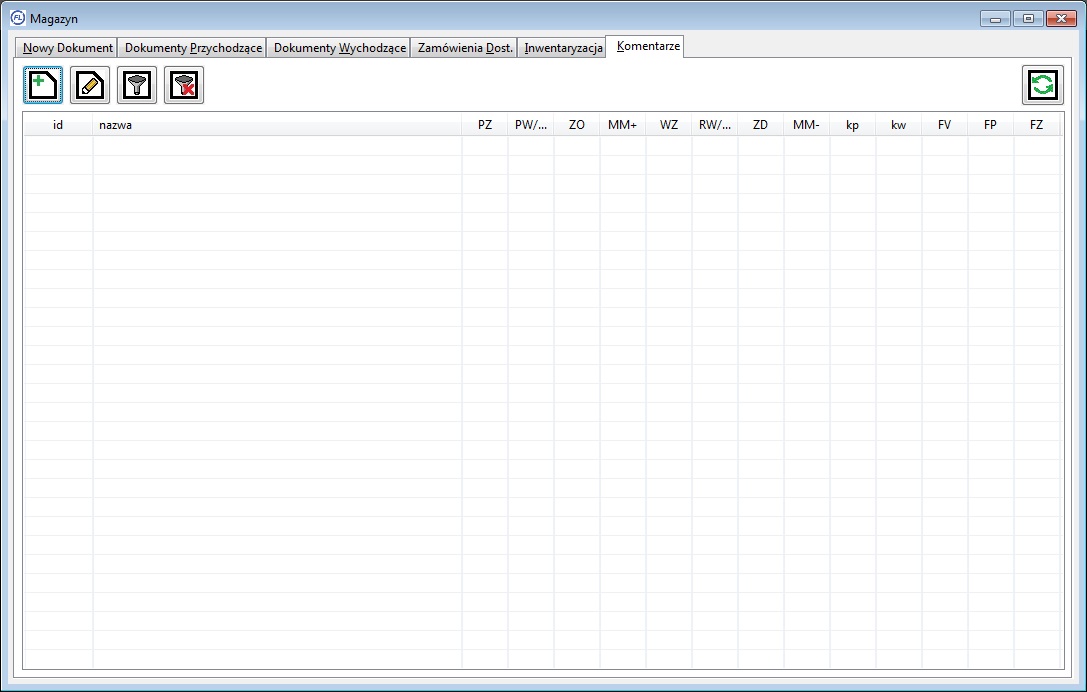Click the PZ column header
This screenshot has height=692, width=1087.
point(485,125)
